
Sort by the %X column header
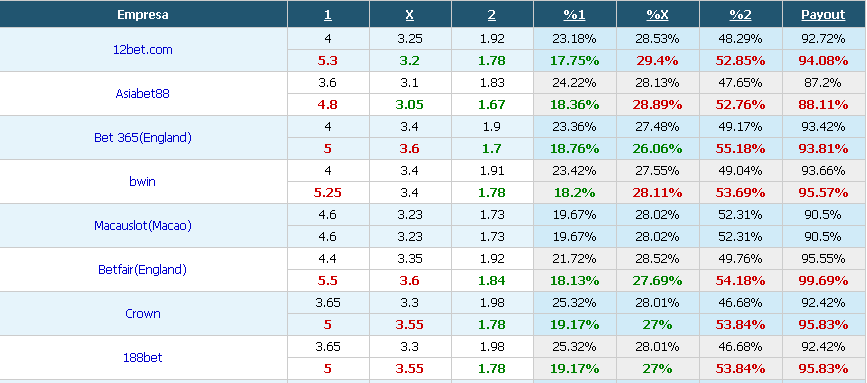(x=657, y=15)
